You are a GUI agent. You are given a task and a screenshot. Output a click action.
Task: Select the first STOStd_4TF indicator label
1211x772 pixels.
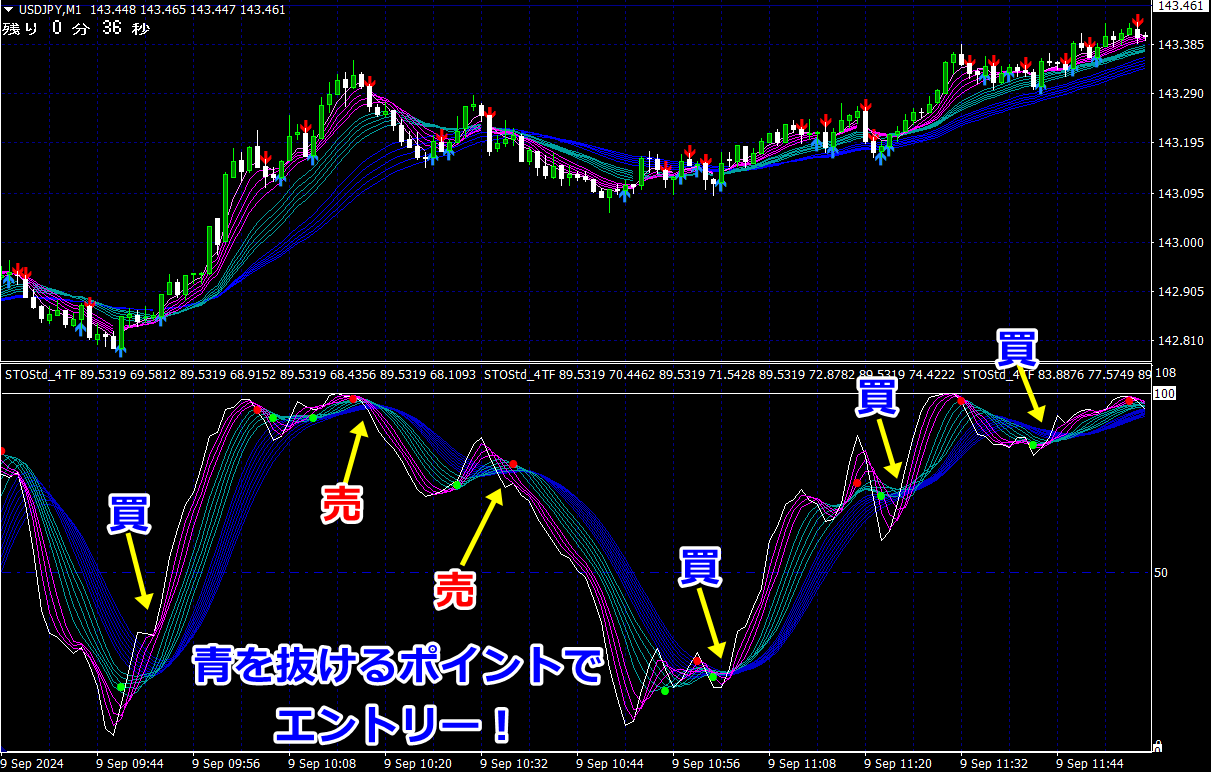(x=40, y=376)
